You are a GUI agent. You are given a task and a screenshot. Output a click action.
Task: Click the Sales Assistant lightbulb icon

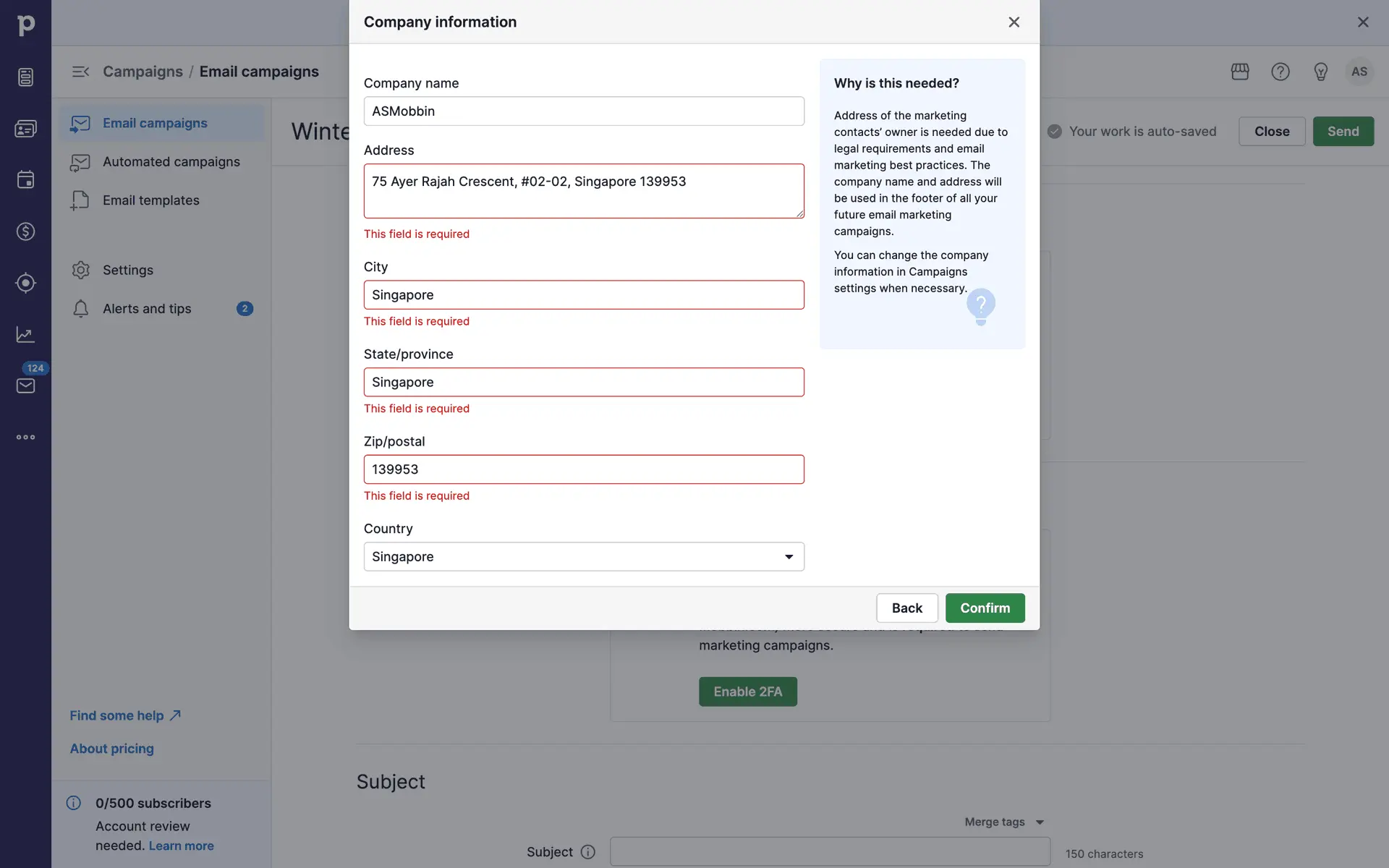[x=1320, y=72]
